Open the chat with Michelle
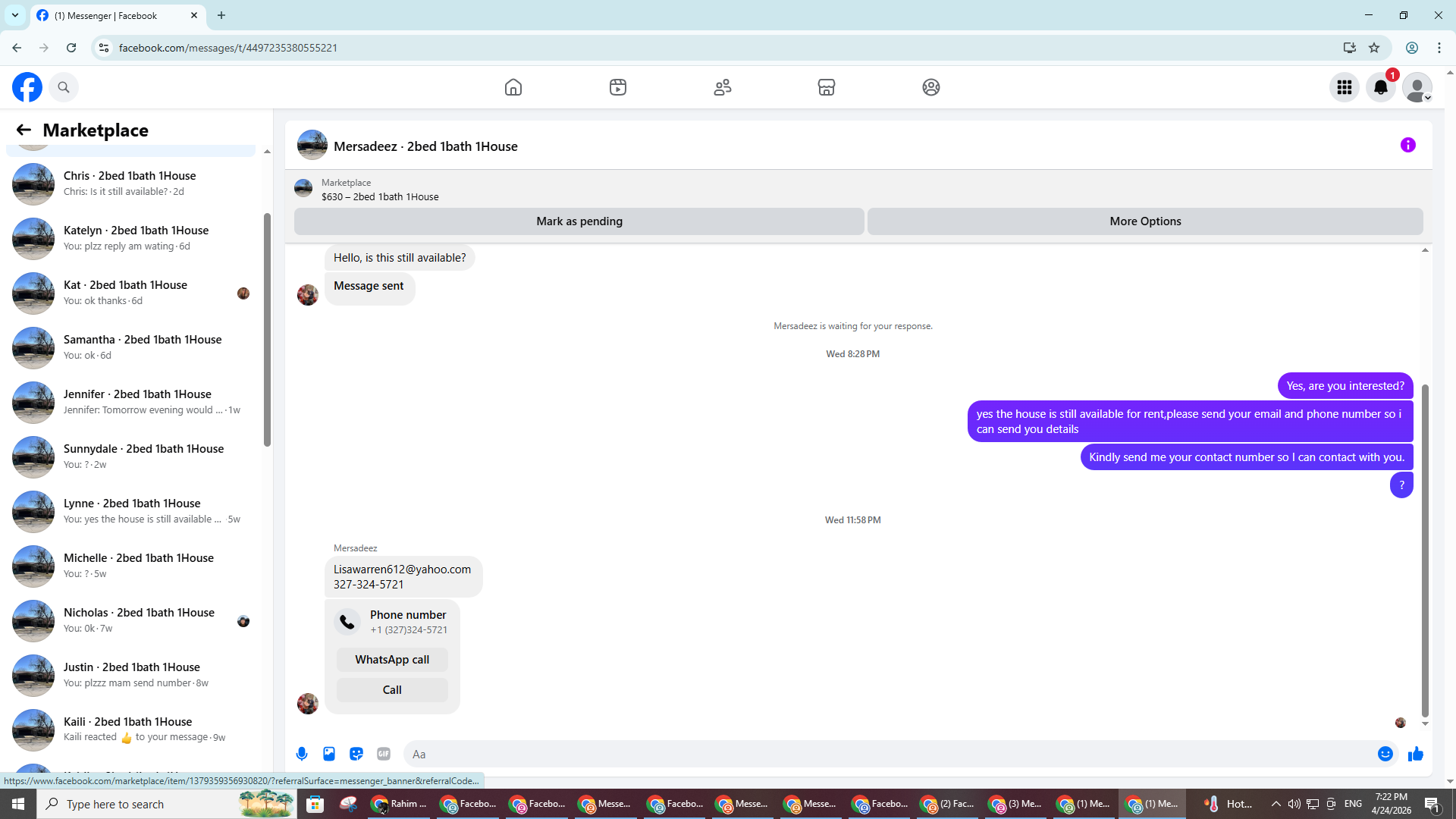 coord(130,566)
